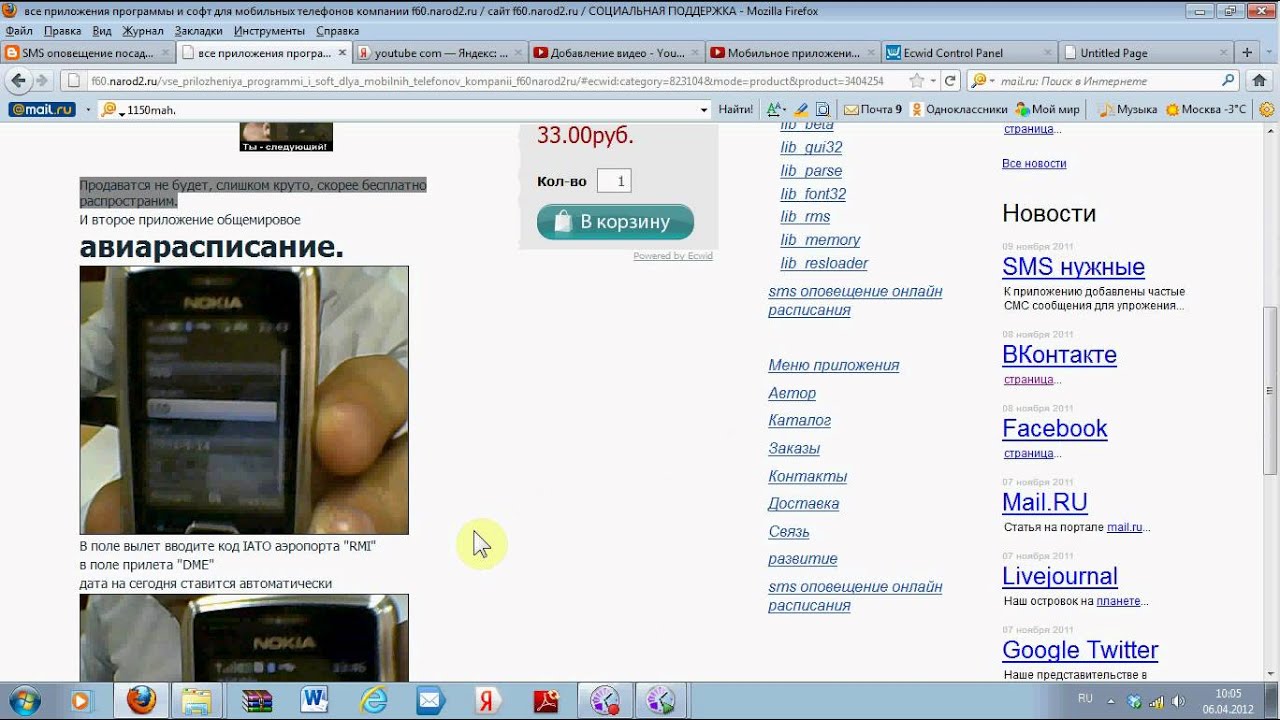Switch to the Untitled Page tab
Screen dimensions: 1280x720
click(1146, 53)
